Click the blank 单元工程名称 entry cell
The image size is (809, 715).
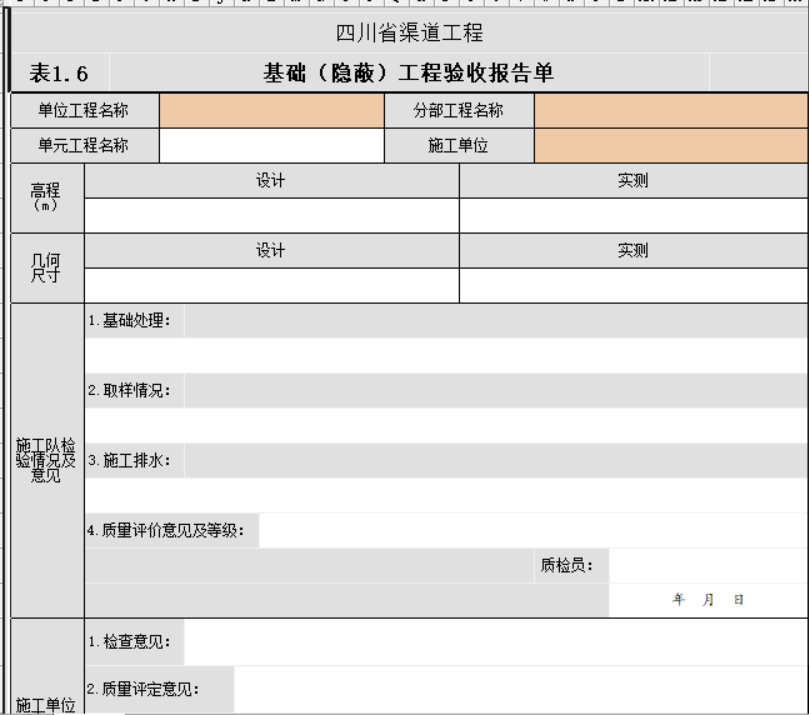pyautogui.click(x=270, y=145)
